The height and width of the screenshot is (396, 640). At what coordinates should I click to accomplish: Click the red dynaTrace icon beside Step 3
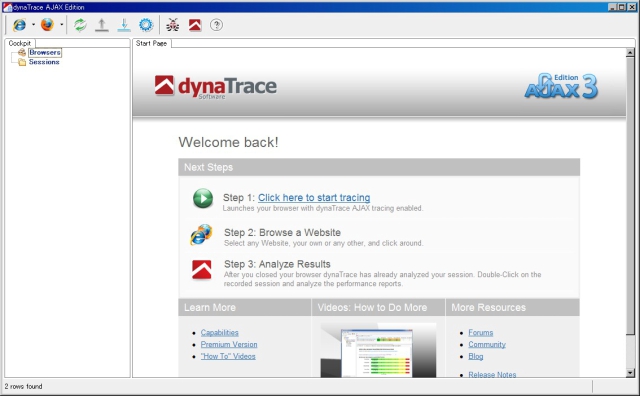[x=202, y=270]
